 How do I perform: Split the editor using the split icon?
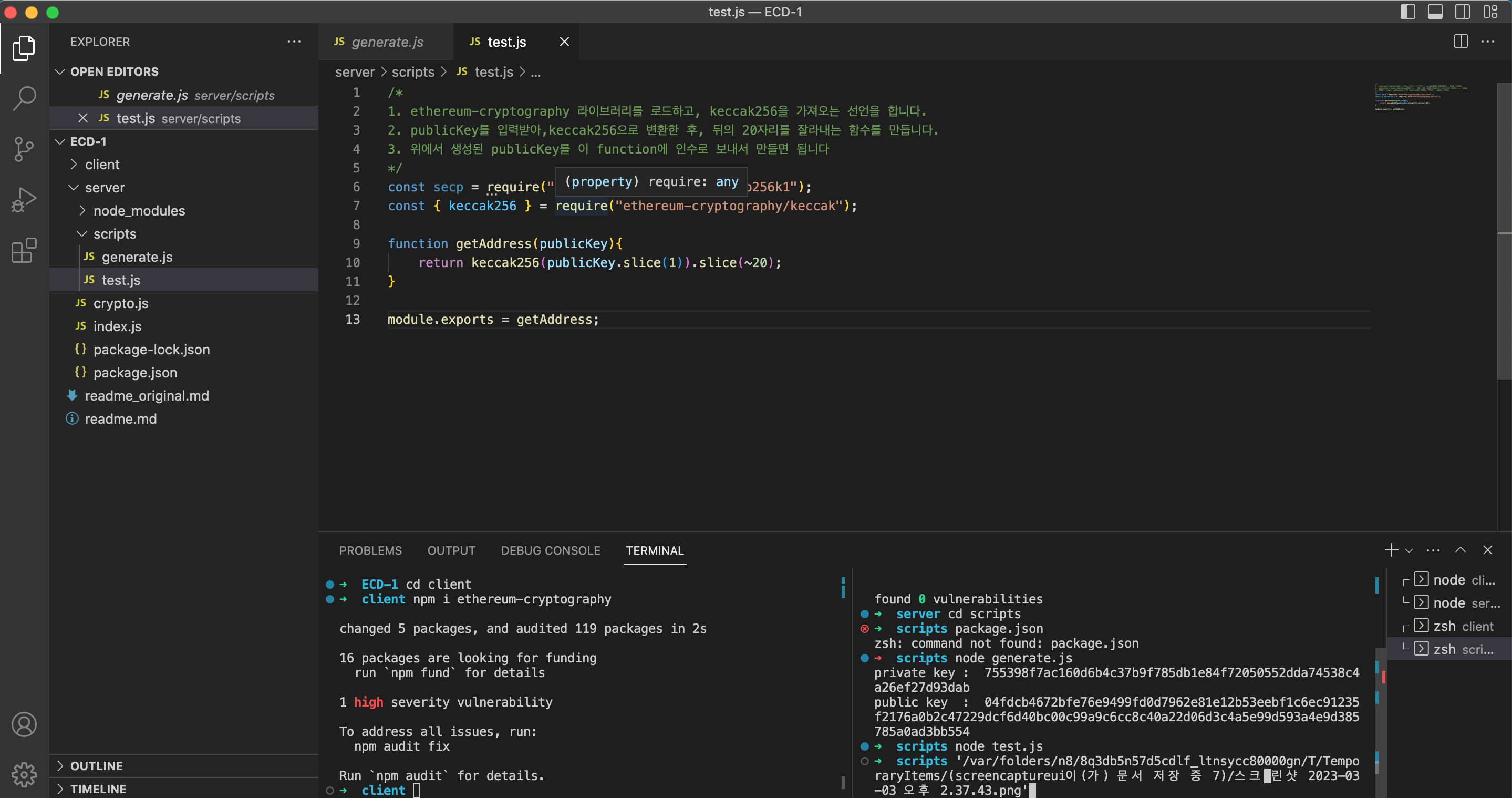pyautogui.click(x=1460, y=41)
